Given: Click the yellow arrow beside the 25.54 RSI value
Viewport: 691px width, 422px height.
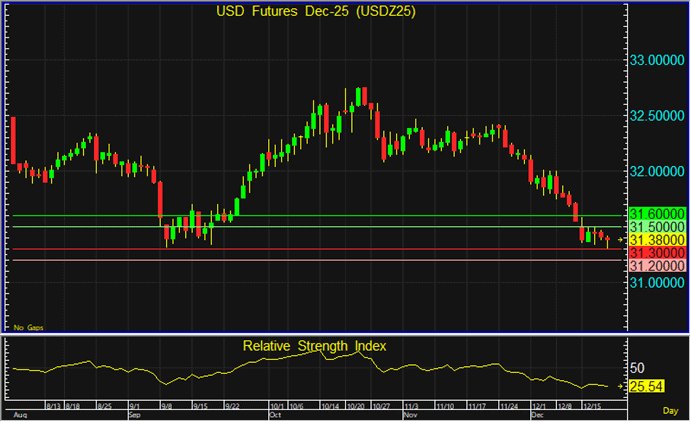Looking at the screenshot, I should [x=620, y=386].
